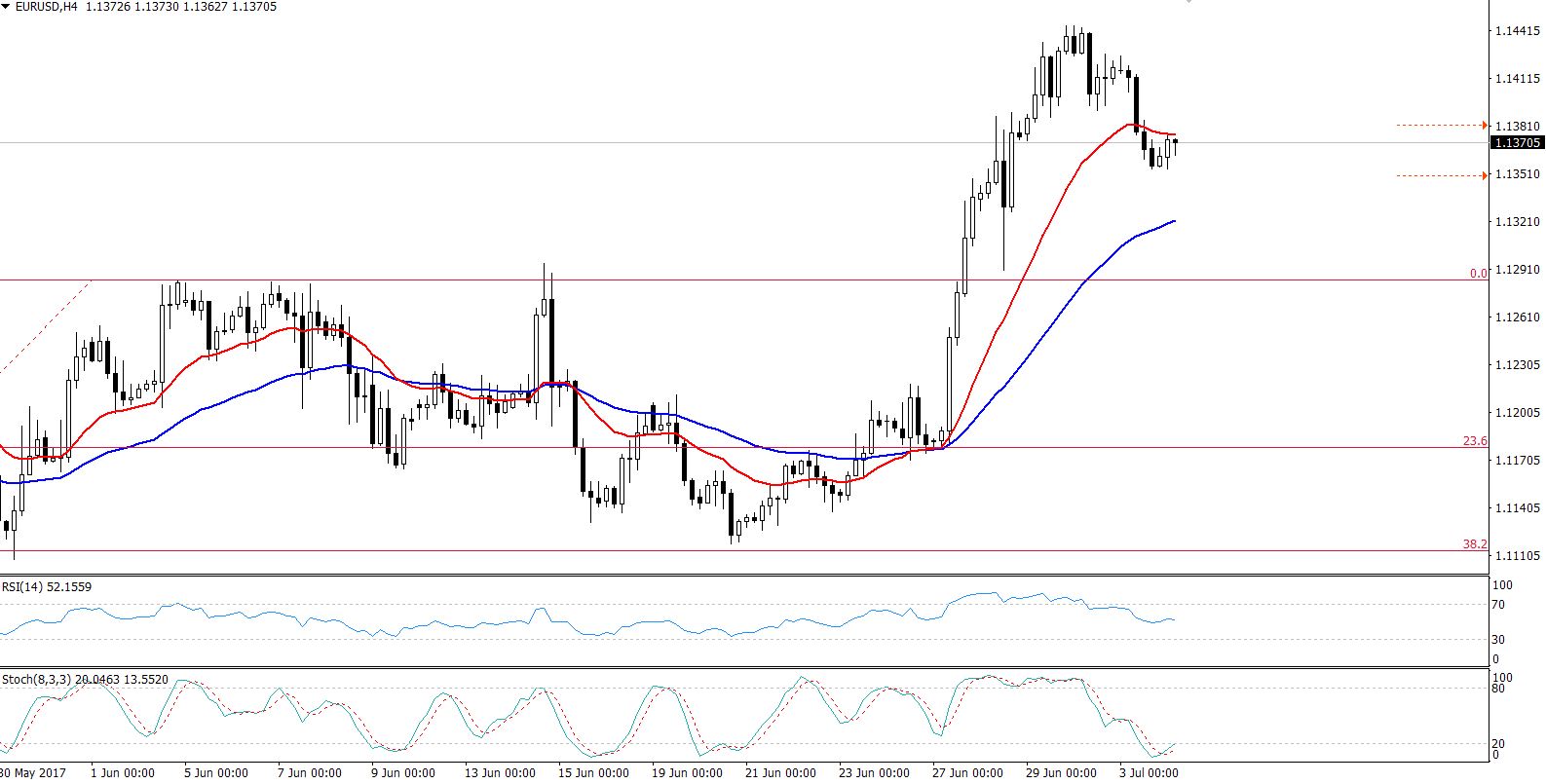Click the red arrow marker near 1.13510
Image resolution: width=1546 pixels, height=784 pixels.
[x=1485, y=175]
